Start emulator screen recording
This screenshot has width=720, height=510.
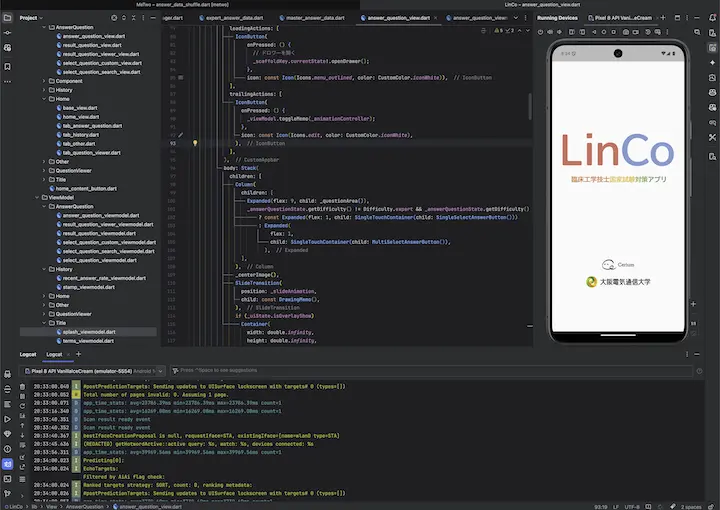pos(636,32)
